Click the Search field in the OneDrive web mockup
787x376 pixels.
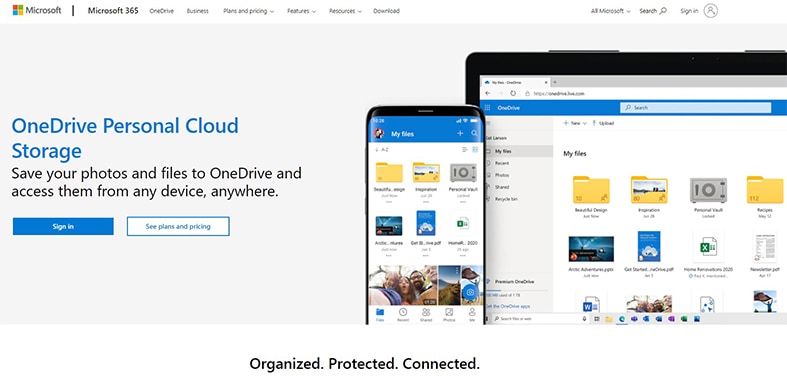tap(696, 107)
